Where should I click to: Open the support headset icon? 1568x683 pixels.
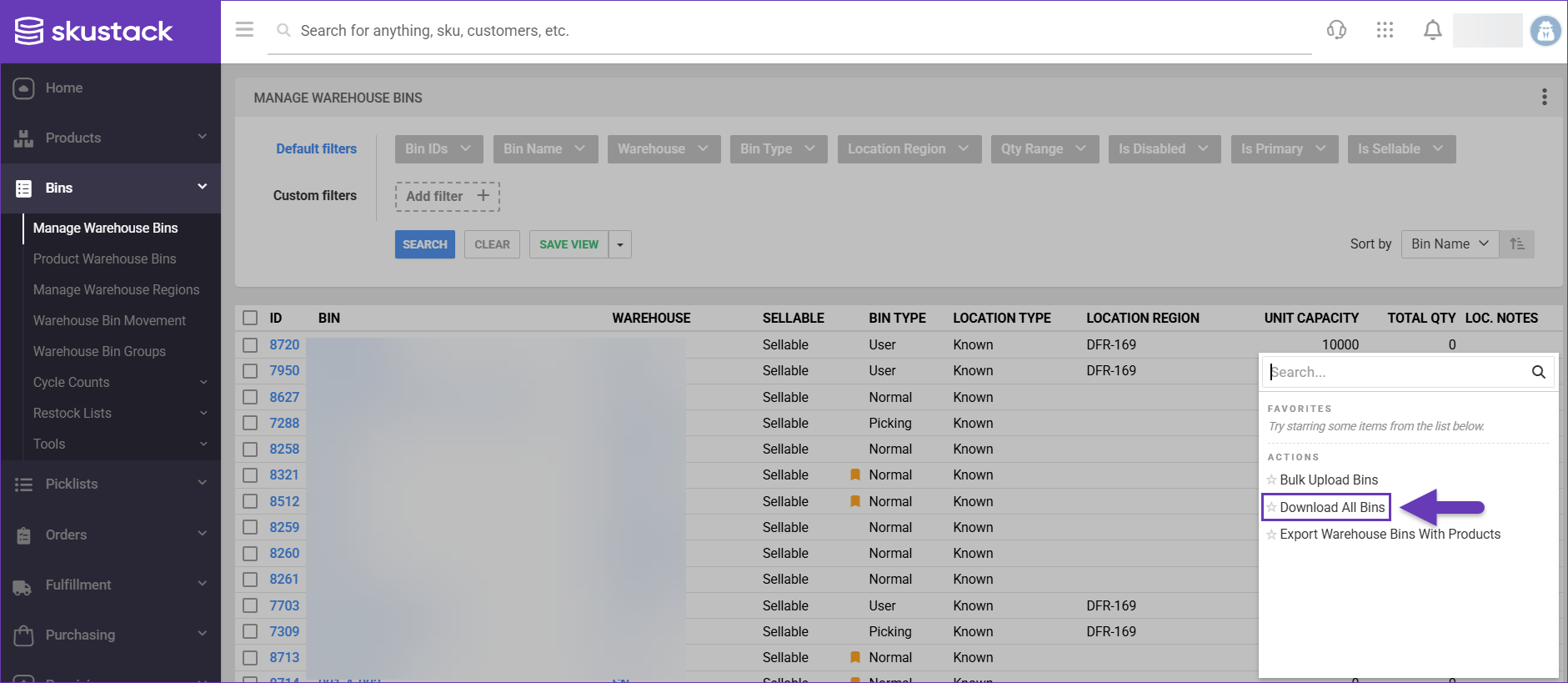pyautogui.click(x=1336, y=30)
